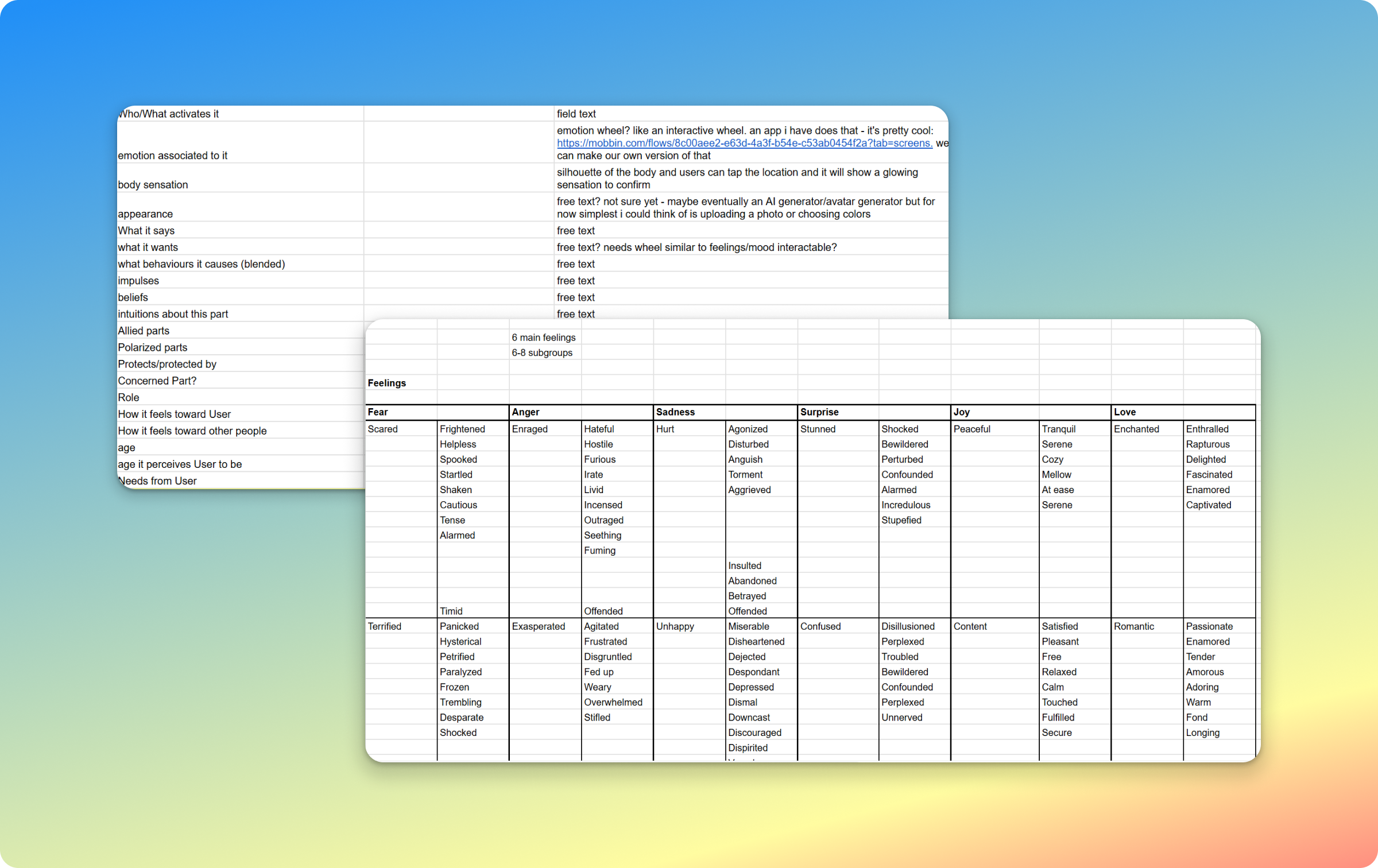Viewport: 1378px width, 868px height.
Task: Select the 'Sadness' header cell
Action: pyautogui.click(x=675, y=412)
